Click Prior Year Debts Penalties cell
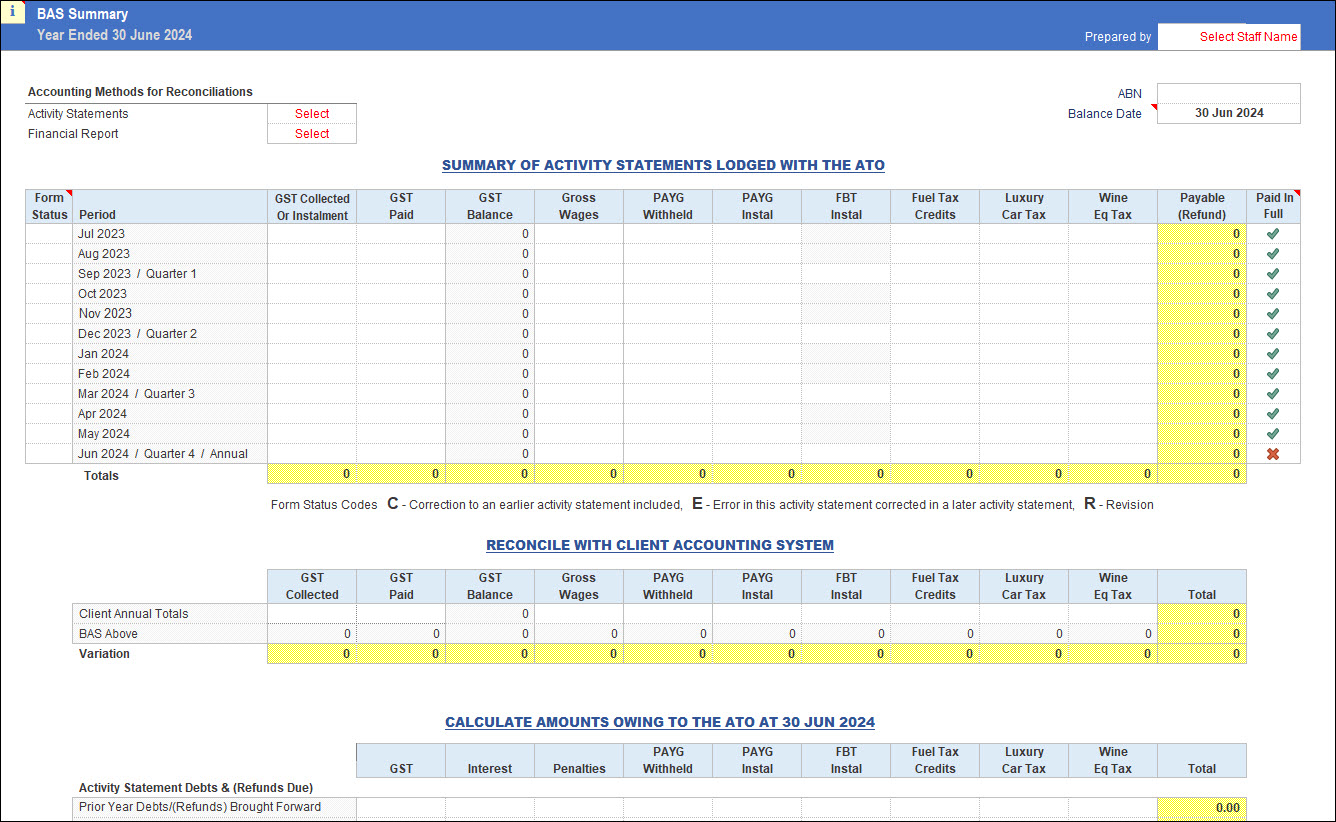This screenshot has height=822, width=1336. (x=579, y=807)
